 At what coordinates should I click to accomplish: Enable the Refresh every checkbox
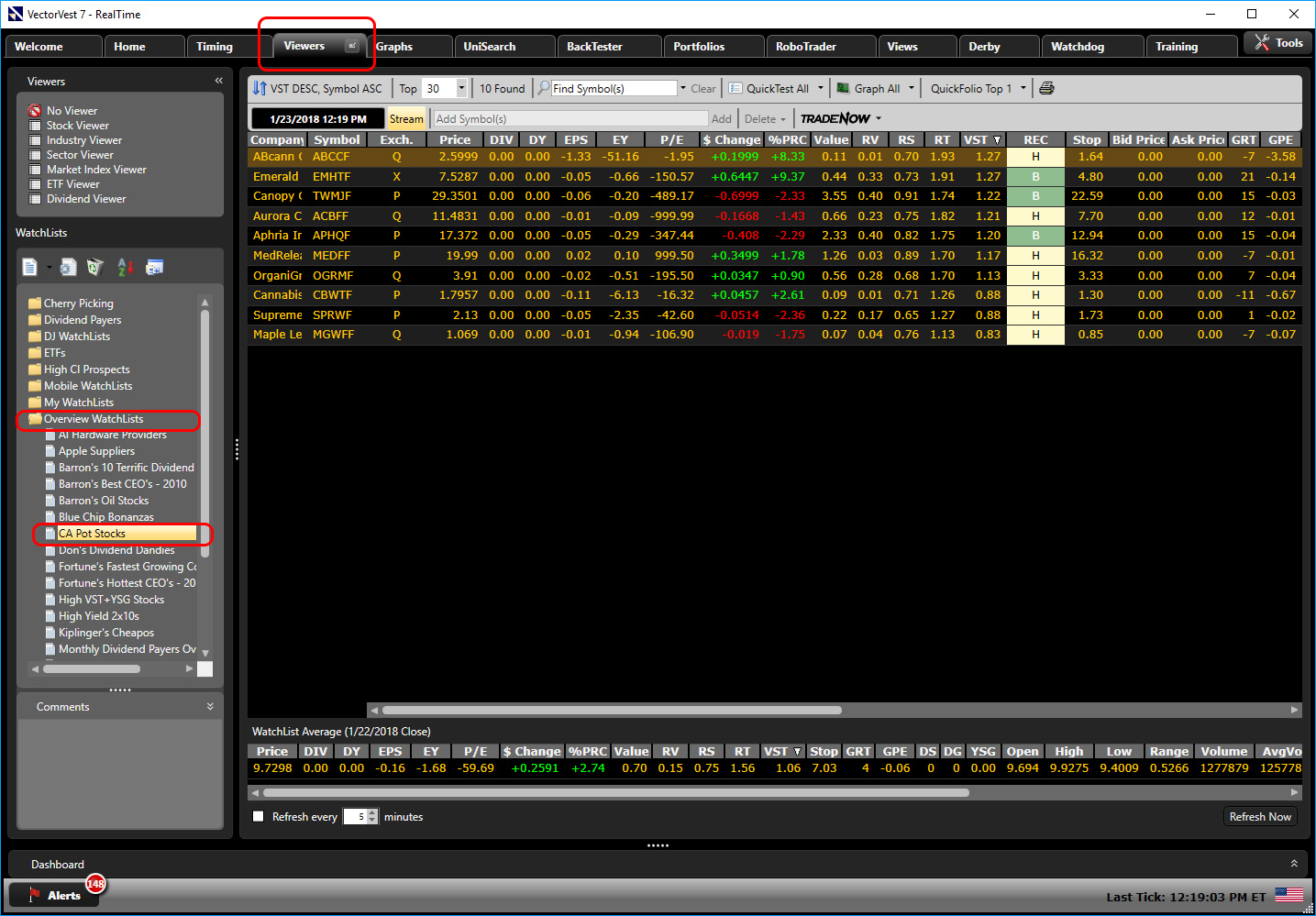click(x=259, y=816)
